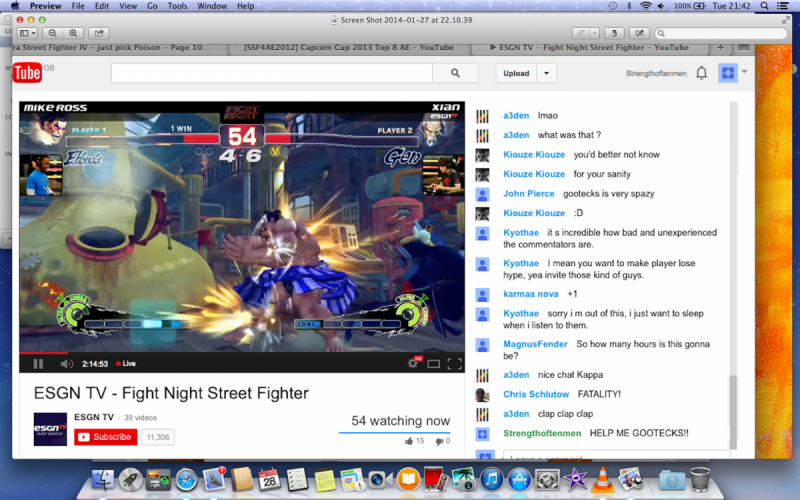The height and width of the screenshot is (500, 800).
Task: Click the YouTube search magnifier button
Action: pos(456,73)
